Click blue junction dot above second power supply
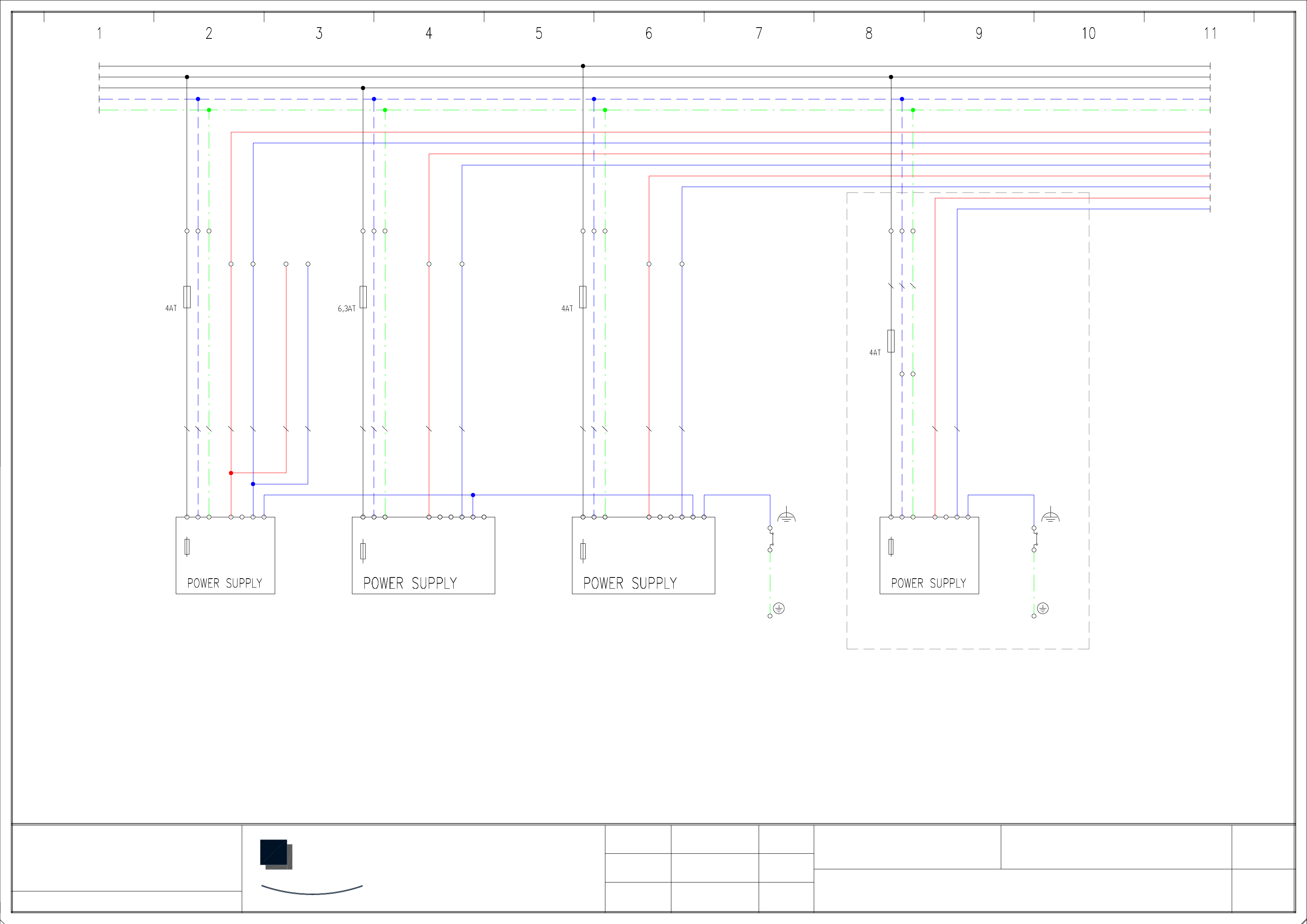The image size is (1307, 924). (473, 495)
